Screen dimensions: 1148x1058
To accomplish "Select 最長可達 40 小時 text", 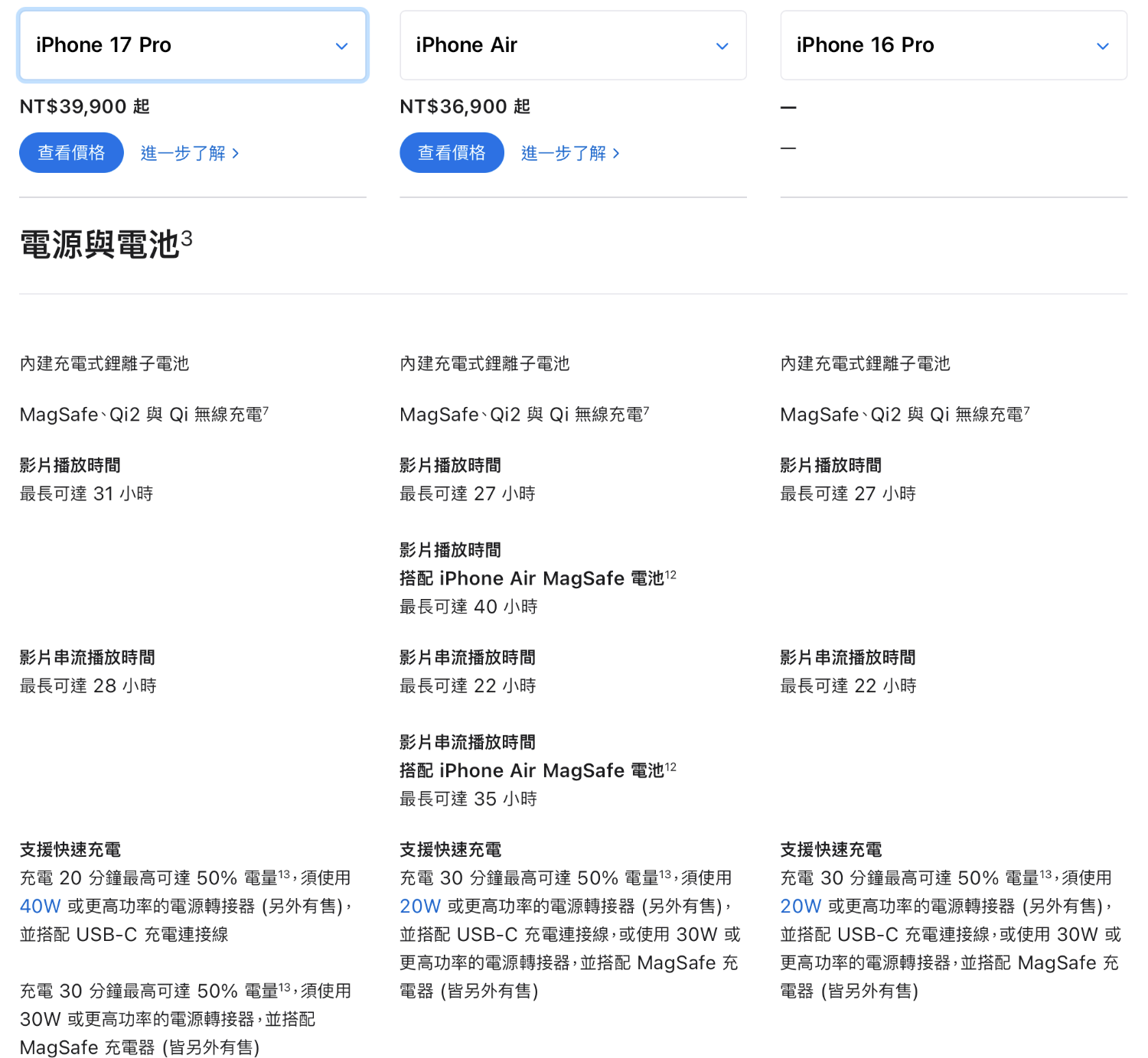I will tap(468, 607).
